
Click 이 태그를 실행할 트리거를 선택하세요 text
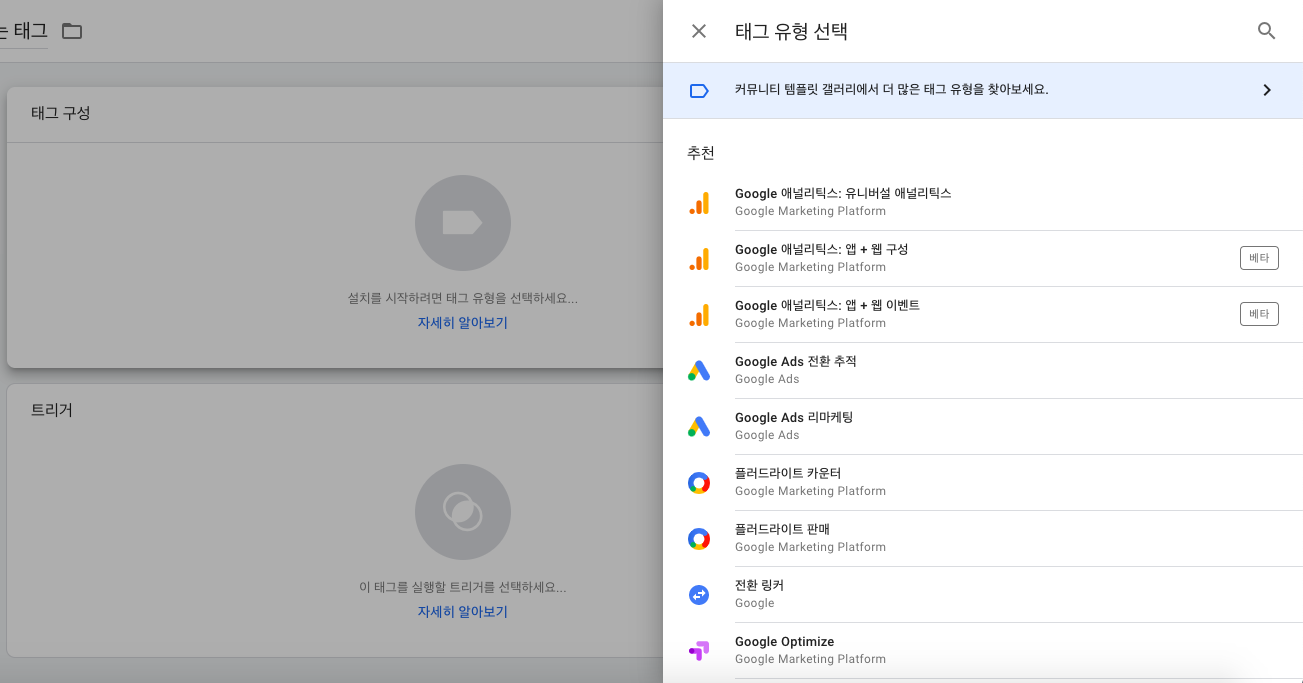coord(463,587)
